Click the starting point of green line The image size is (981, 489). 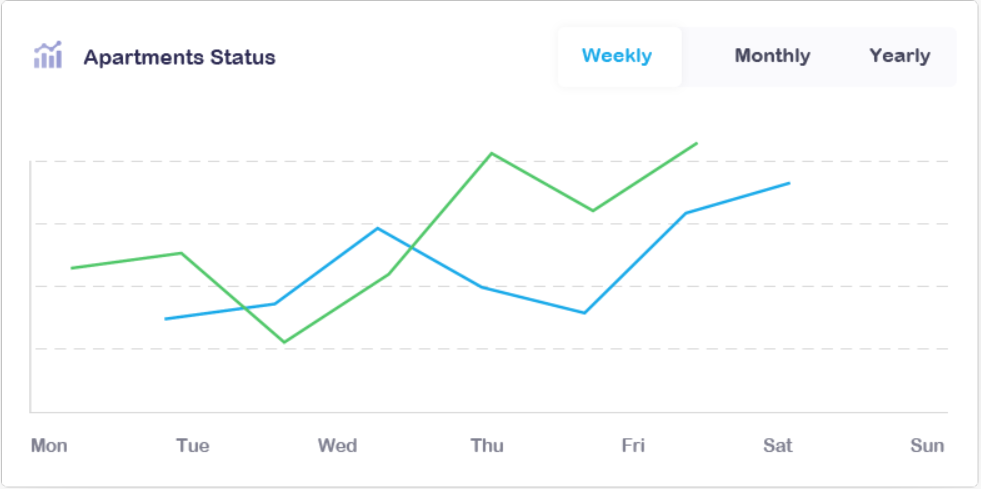click(x=72, y=268)
